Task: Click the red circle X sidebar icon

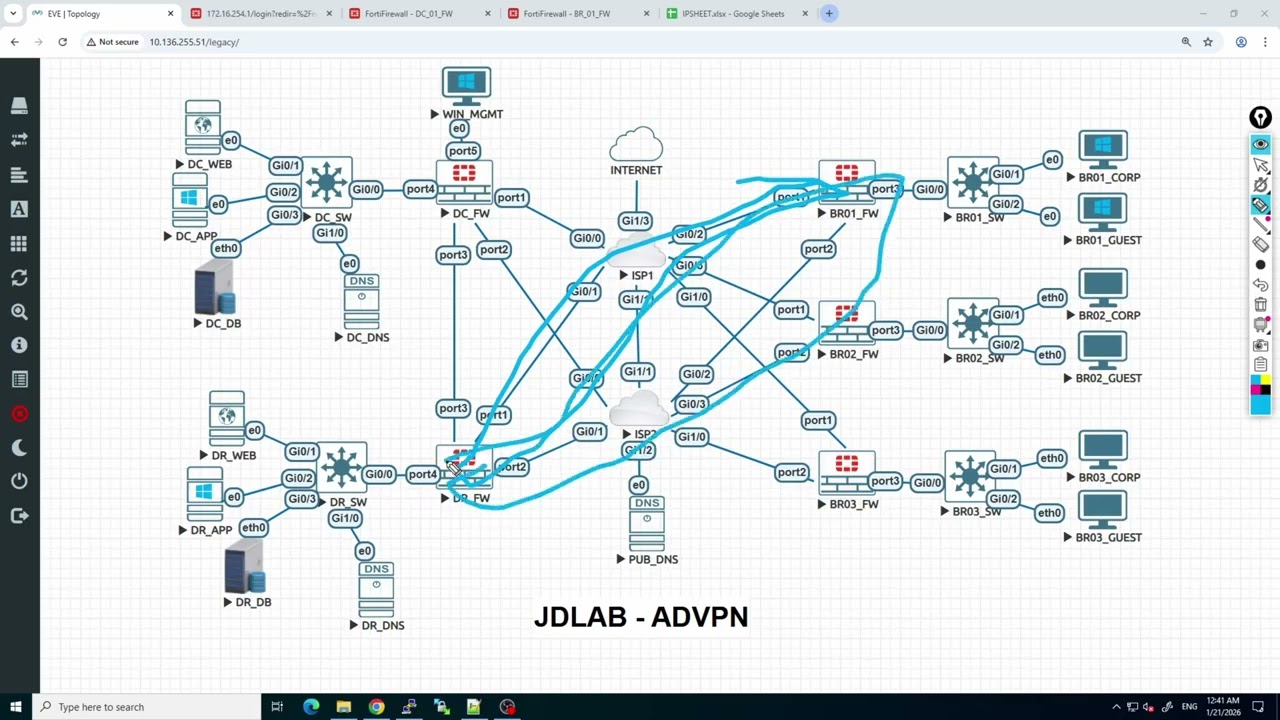Action: point(19,413)
